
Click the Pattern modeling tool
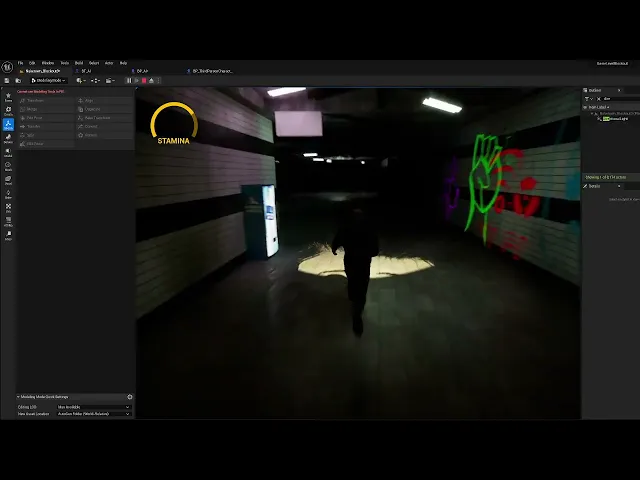[105, 135]
